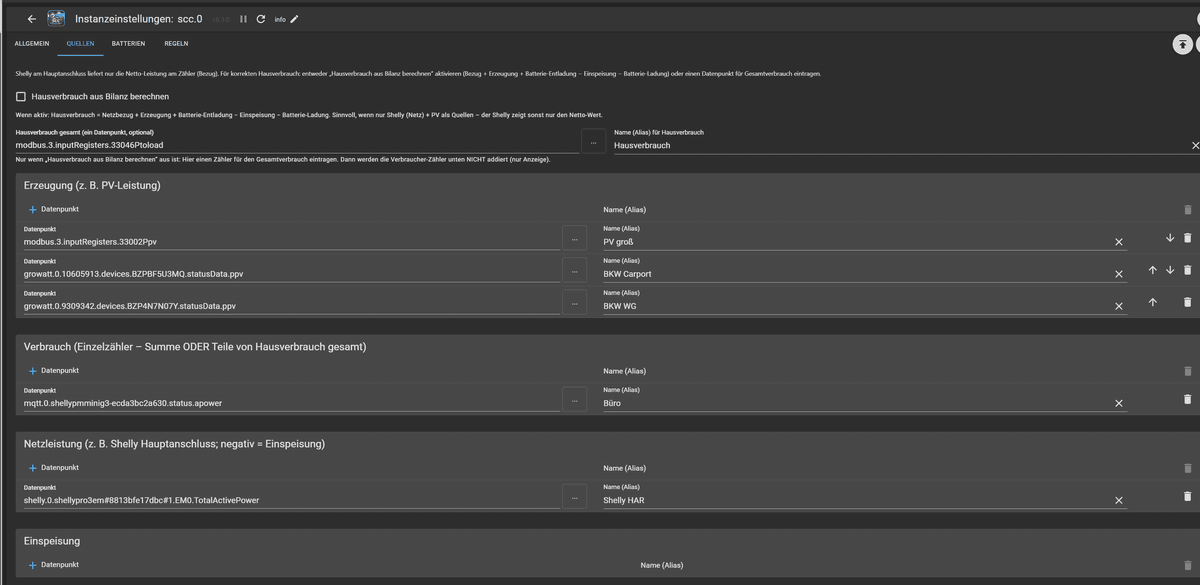The image size is (1200, 585).
Task: Click the 'Hausverbrauch gesamt' datapoint input
Action: [200, 145]
